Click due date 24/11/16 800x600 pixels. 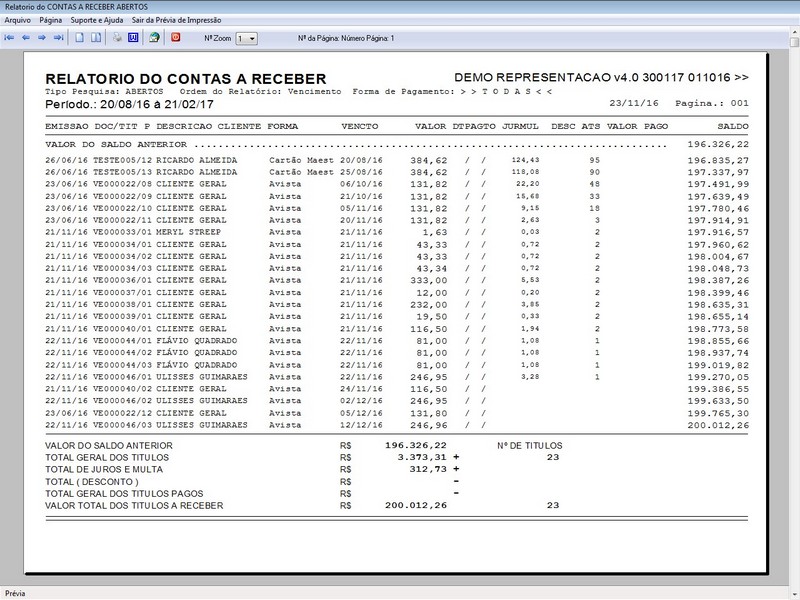pyautogui.click(x=361, y=389)
